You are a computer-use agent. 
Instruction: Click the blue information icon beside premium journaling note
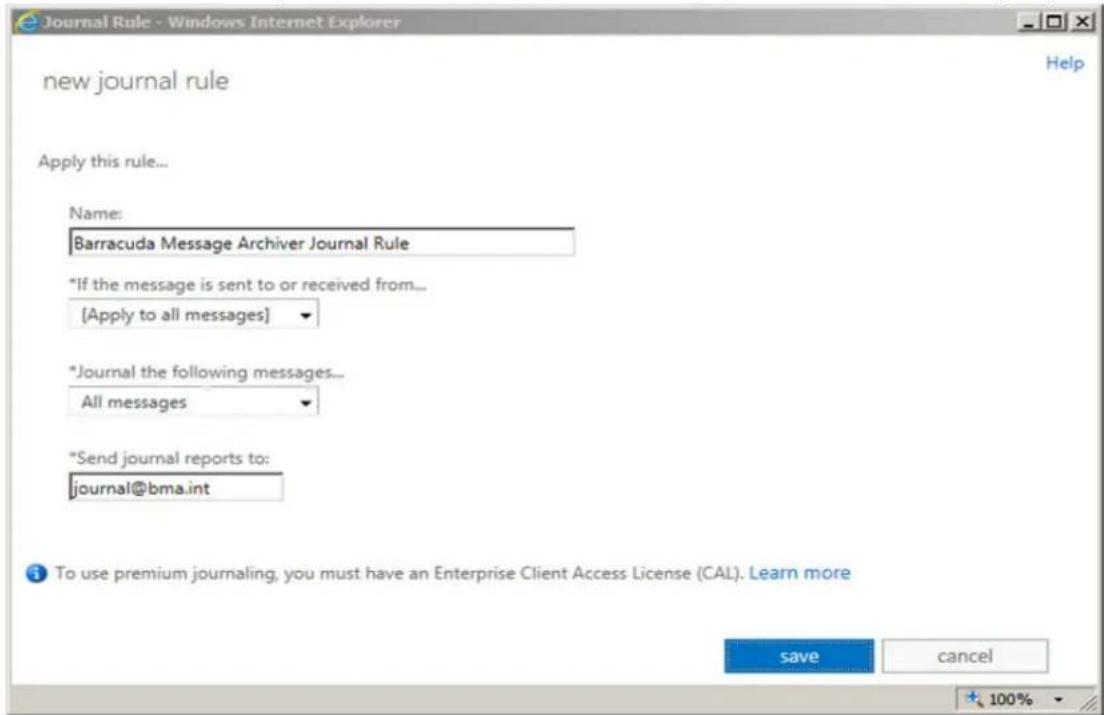coord(37,574)
